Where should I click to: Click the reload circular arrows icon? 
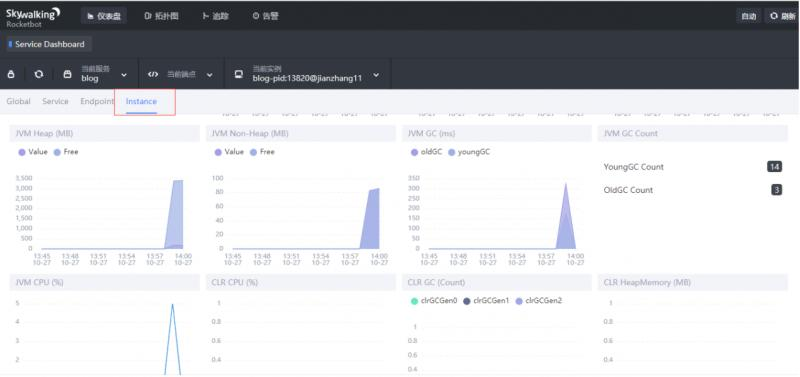pos(39,74)
